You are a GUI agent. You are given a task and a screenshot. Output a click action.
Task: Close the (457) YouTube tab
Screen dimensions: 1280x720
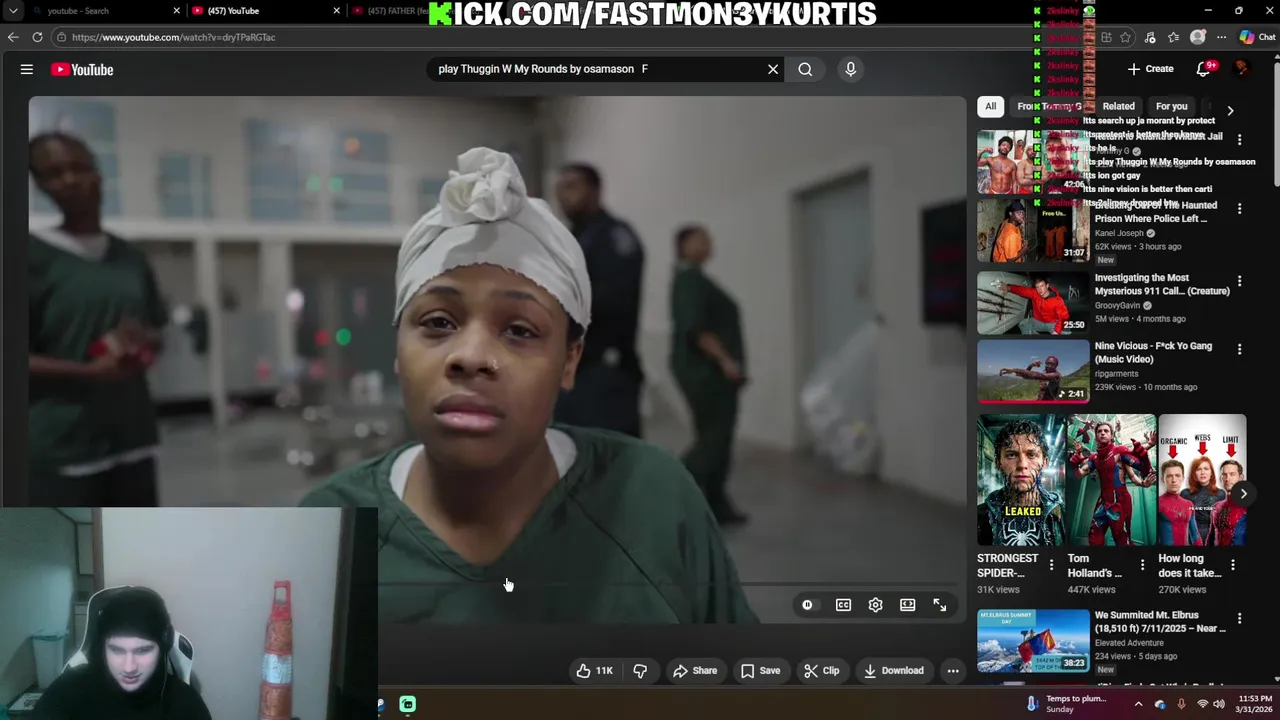click(x=337, y=11)
